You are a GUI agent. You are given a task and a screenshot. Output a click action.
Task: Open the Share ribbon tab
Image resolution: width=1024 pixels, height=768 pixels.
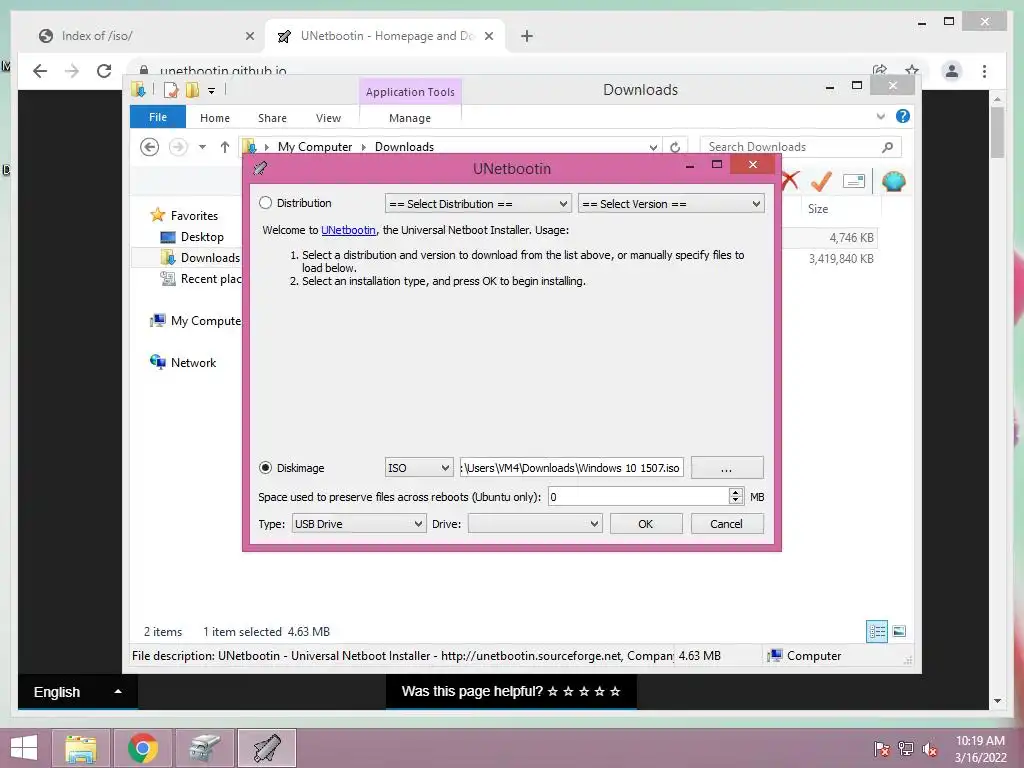tap(272, 118)
